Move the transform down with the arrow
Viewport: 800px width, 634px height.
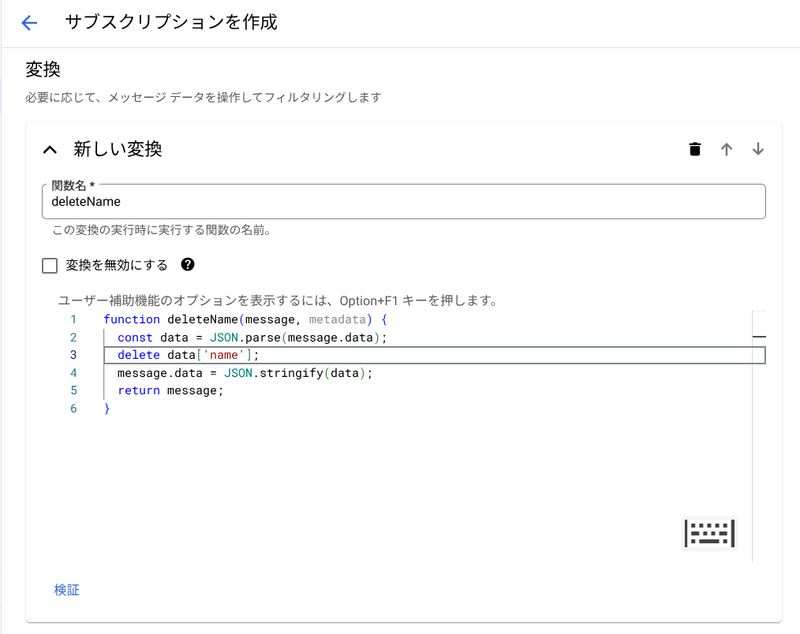tap(758, 149)
